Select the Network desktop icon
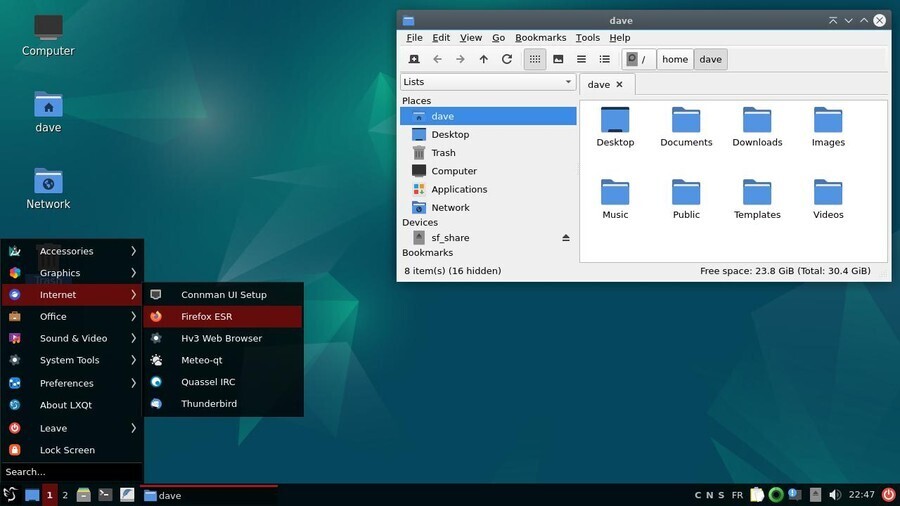900x506 pixels. (48, 189)
